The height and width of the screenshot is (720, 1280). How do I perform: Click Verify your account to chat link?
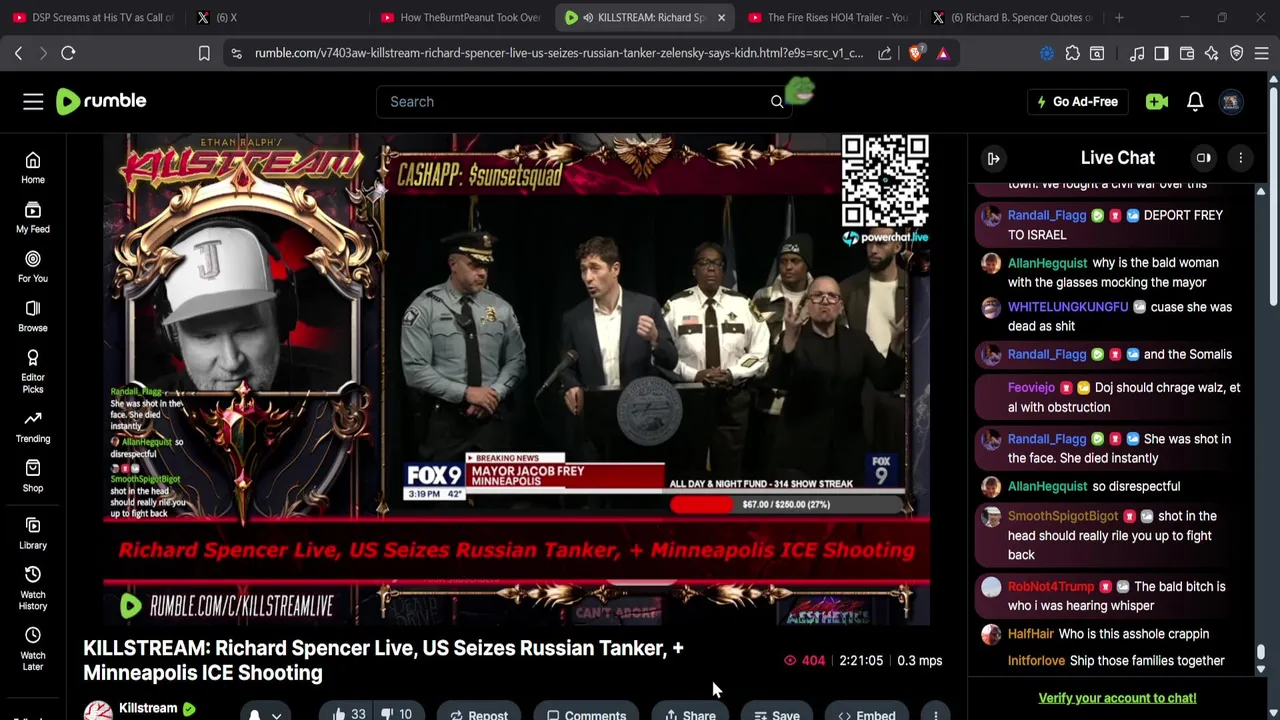pyautogui.click(x=1117, y=698)
